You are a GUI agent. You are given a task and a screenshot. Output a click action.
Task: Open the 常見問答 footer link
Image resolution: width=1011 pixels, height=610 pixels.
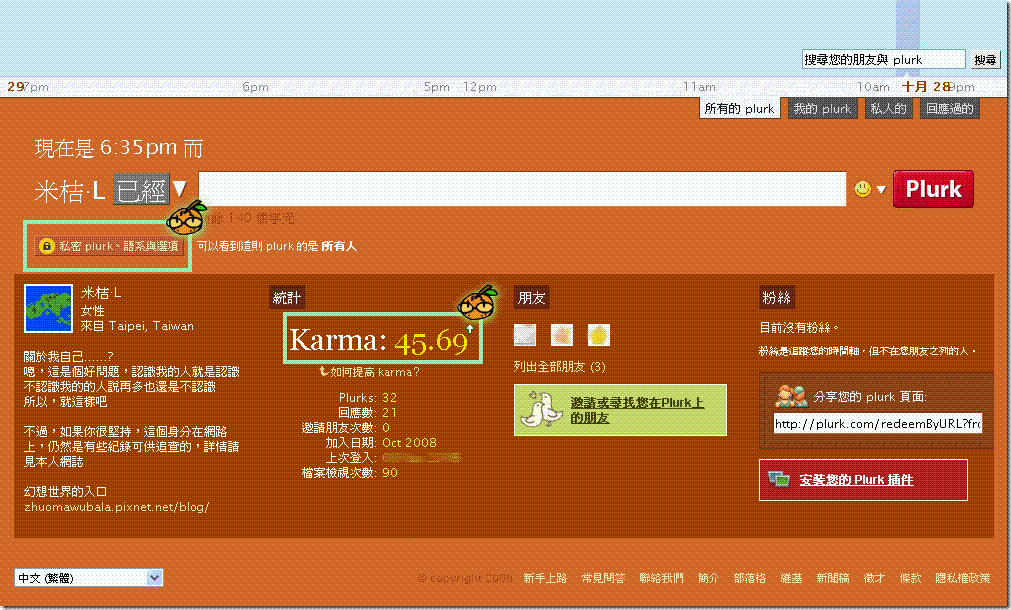[x=603, y=578]
